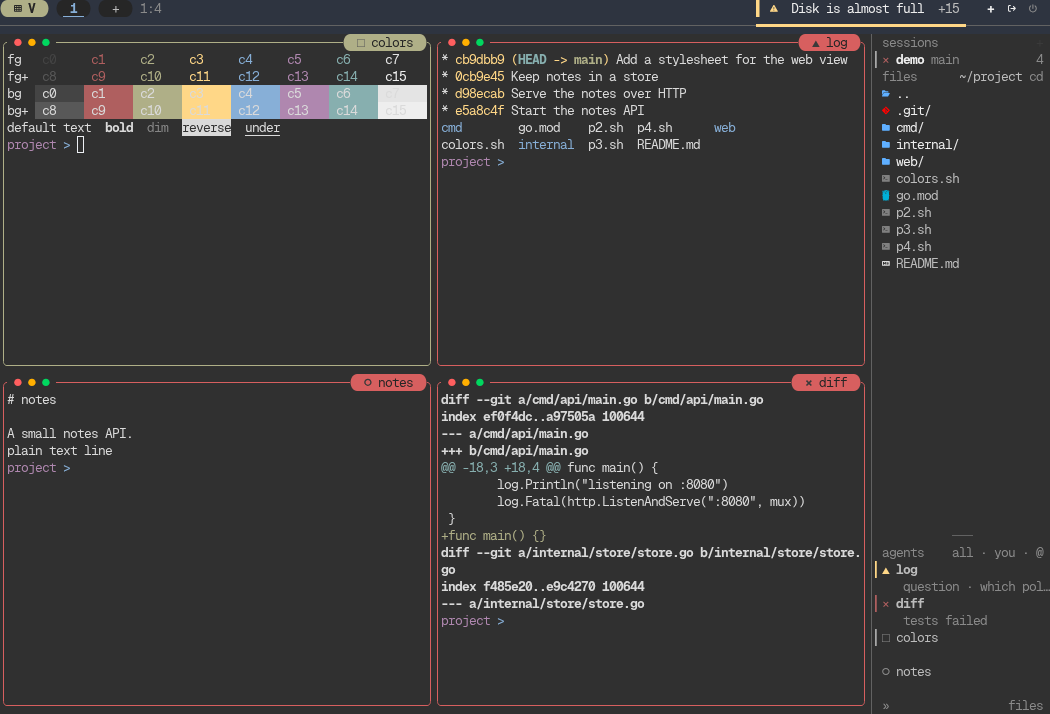Image resolution: width=1050 pixels, height=714 pixels.
Task: Select the notes agent in agents list
Action: coord(960,672)
